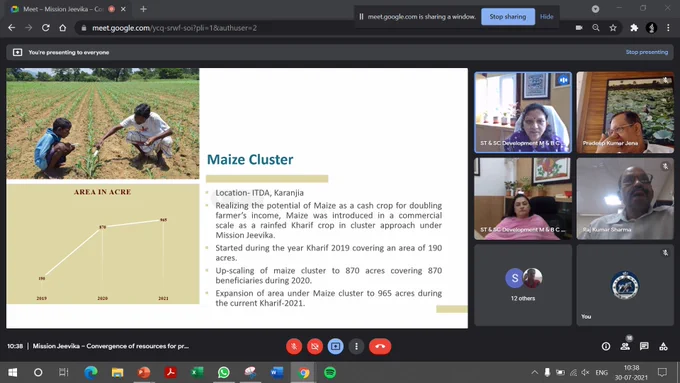Click Stop sharing button
680x383 pixels.
pos(508,16)
